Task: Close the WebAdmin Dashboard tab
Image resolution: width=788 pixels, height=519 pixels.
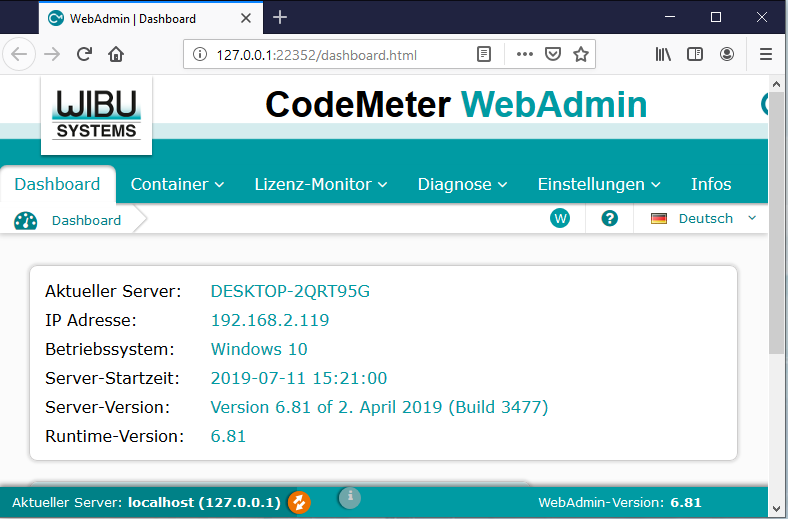Action: (x=246, y=19)
